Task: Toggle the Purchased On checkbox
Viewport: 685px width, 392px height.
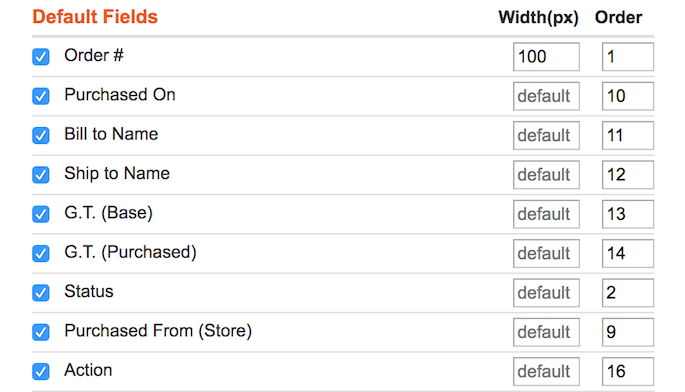Action: pos(41,96)
